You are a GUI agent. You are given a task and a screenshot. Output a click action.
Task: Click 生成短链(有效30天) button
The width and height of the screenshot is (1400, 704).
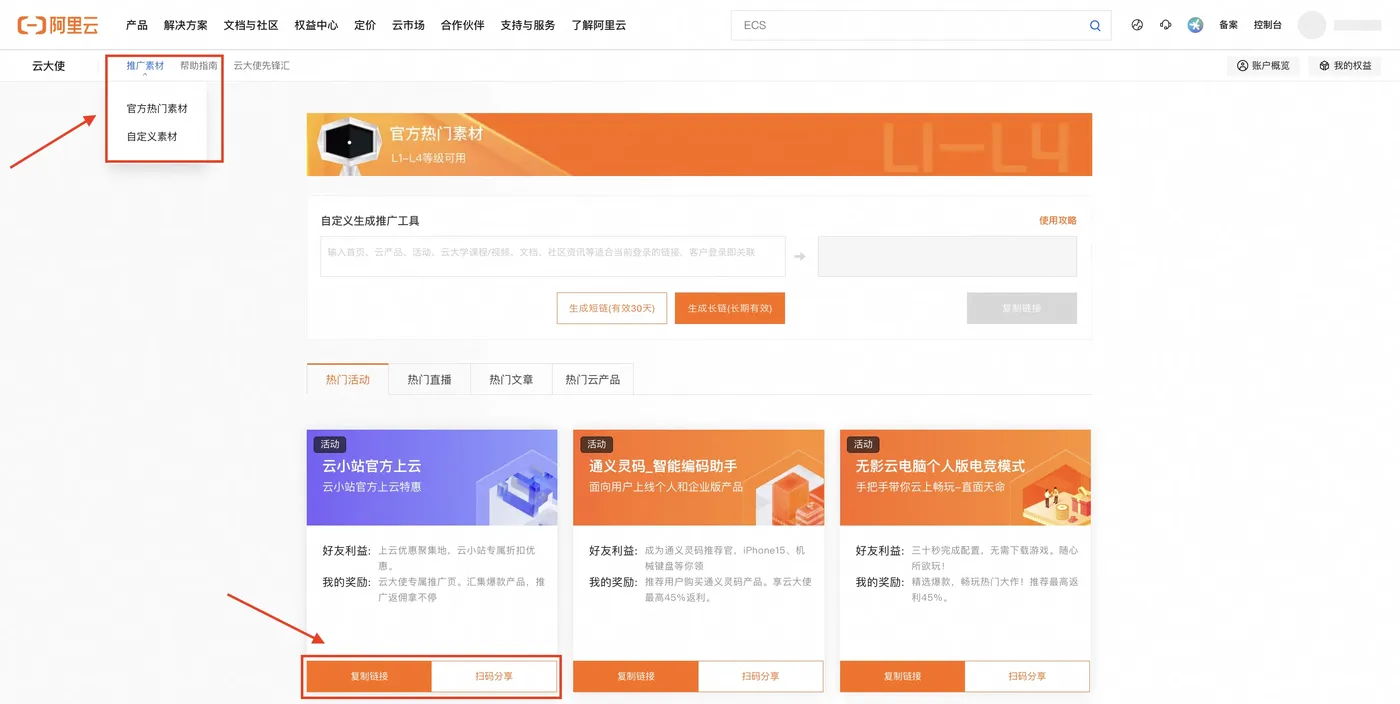click(612, 308)
